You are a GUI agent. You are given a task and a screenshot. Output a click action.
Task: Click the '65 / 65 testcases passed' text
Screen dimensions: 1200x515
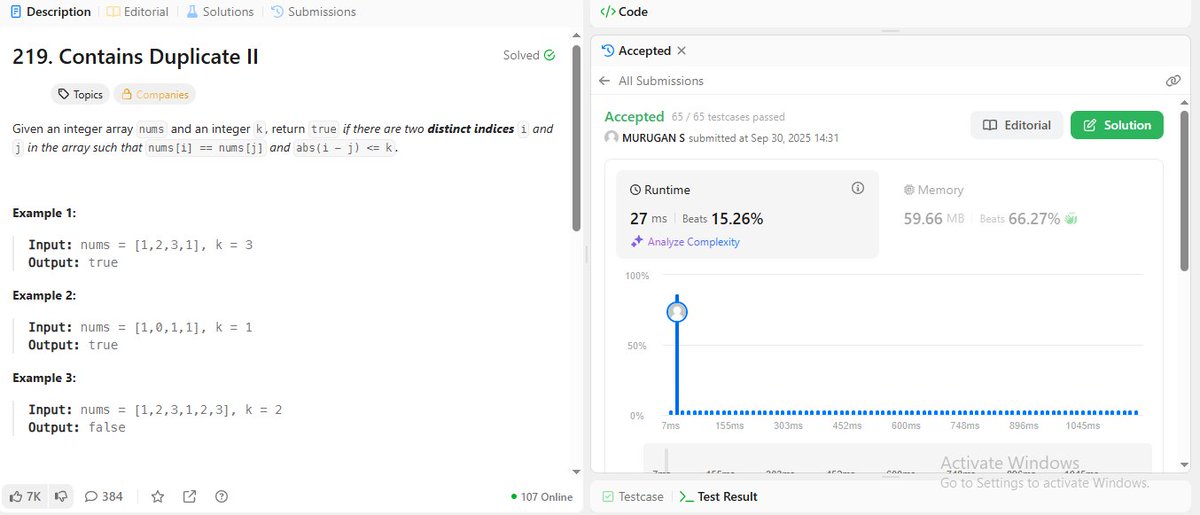[728, 117]
